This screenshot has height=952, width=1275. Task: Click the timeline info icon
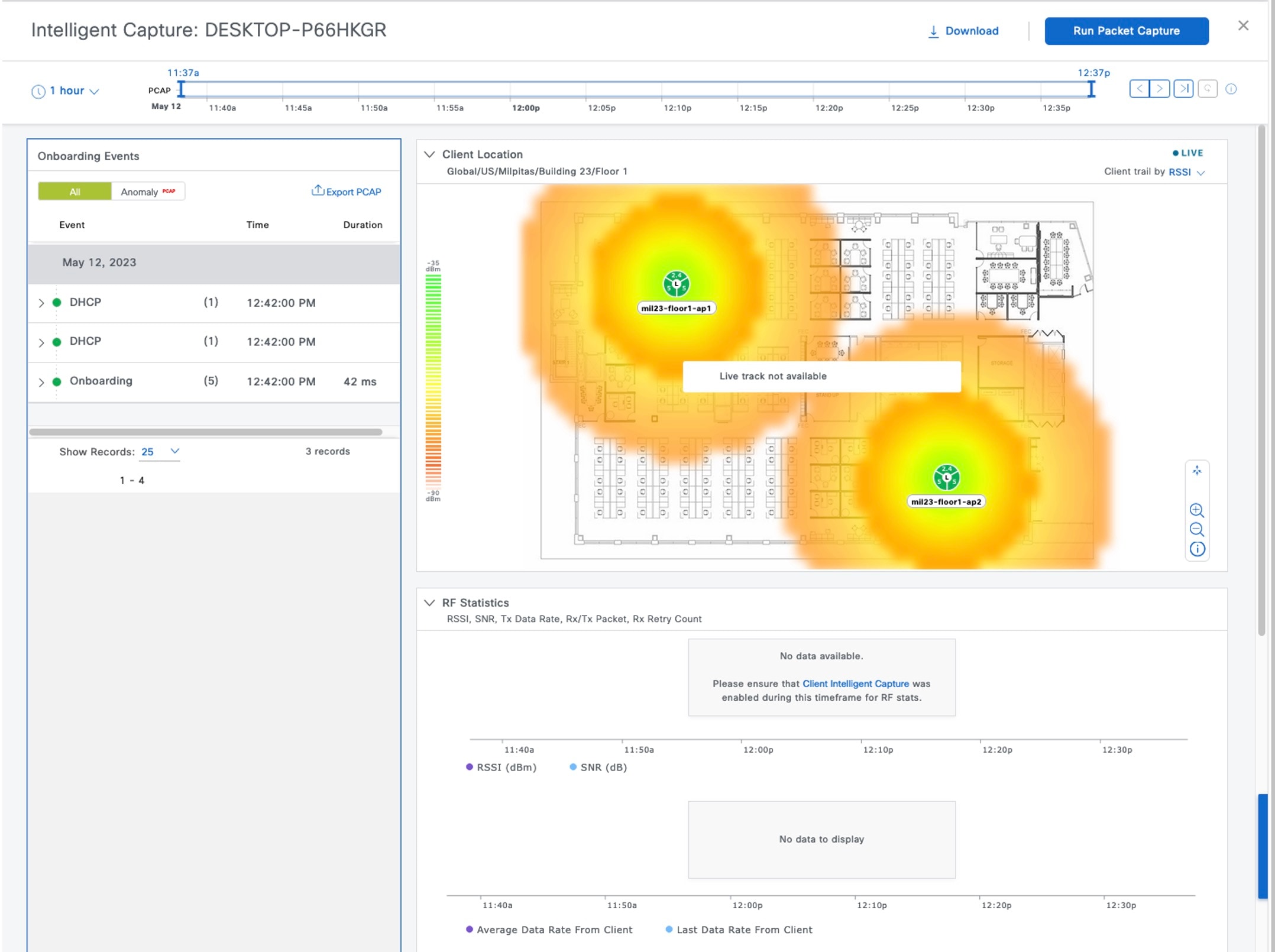(1231, 89)
